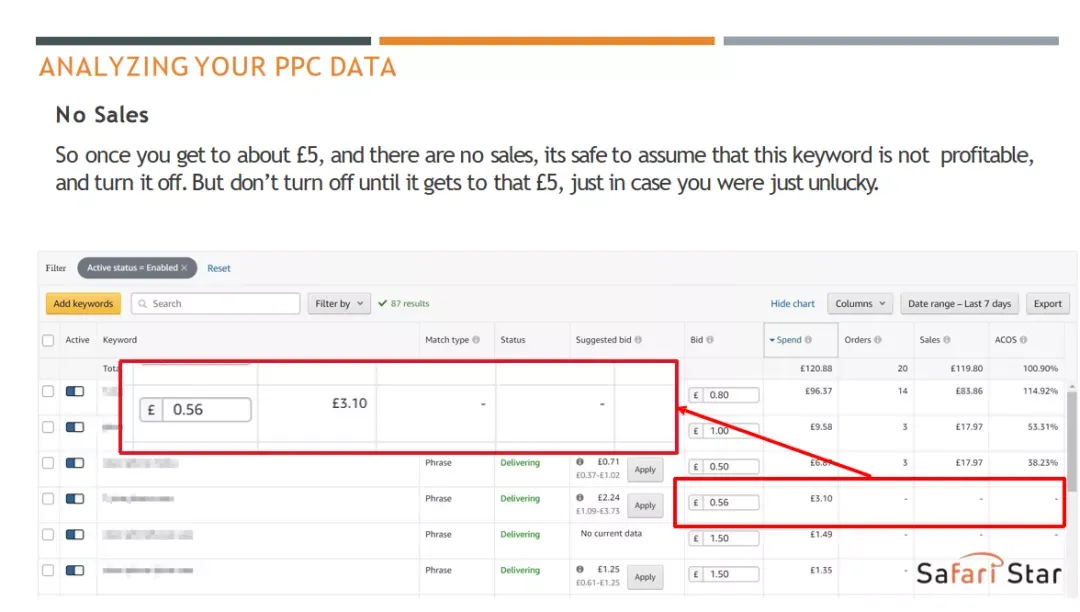Open the Filter by dropdown

[x=339, y=304]
